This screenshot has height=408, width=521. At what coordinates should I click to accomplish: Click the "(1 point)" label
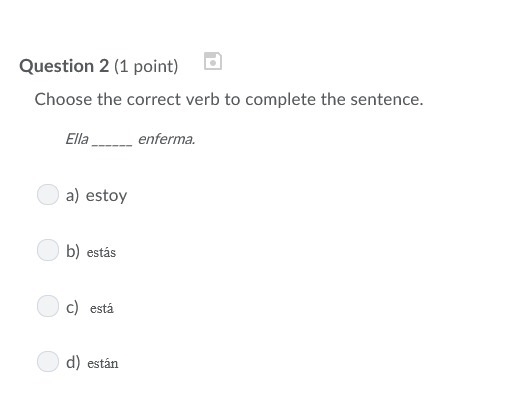coord(146,66)
